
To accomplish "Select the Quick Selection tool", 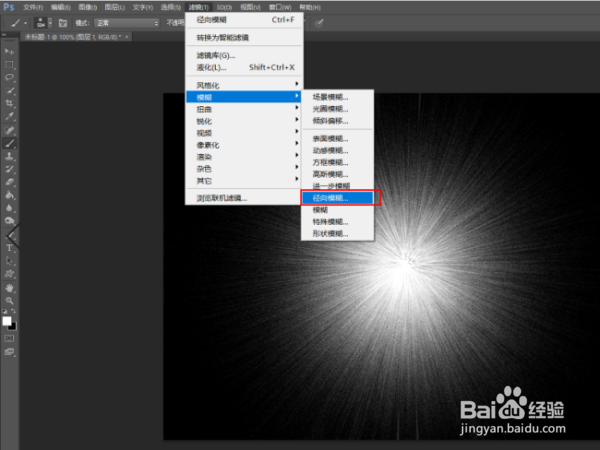I will pyautogui.click(x=9, y=91).
